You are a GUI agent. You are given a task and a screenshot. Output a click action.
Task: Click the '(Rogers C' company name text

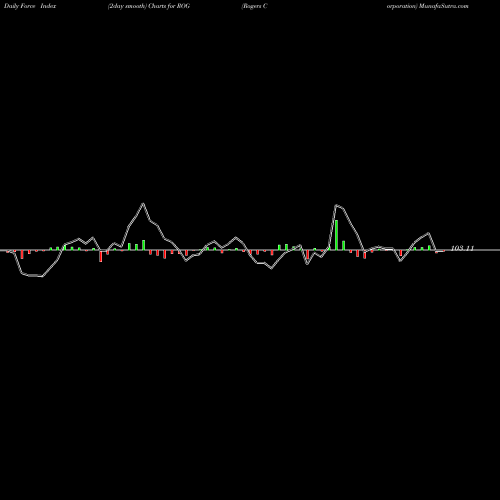(x=254, y=6)
